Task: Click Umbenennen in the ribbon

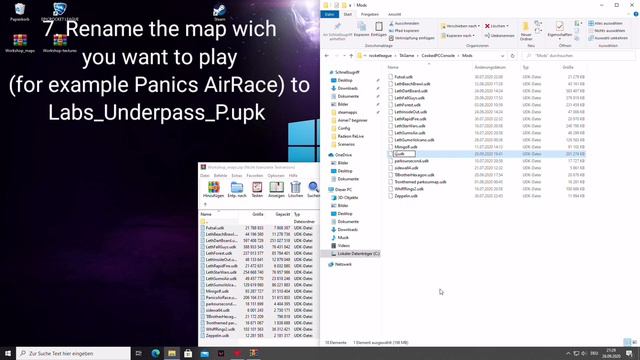Action: point(499,36)
